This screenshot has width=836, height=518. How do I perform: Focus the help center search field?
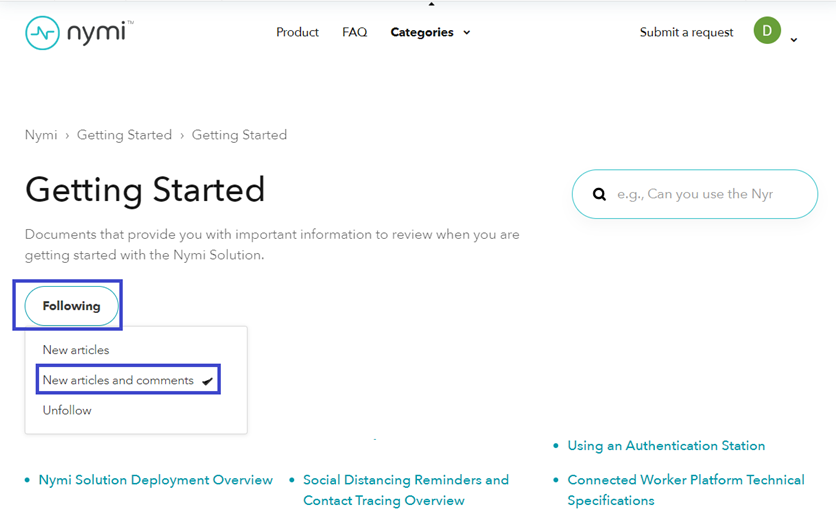695,194
